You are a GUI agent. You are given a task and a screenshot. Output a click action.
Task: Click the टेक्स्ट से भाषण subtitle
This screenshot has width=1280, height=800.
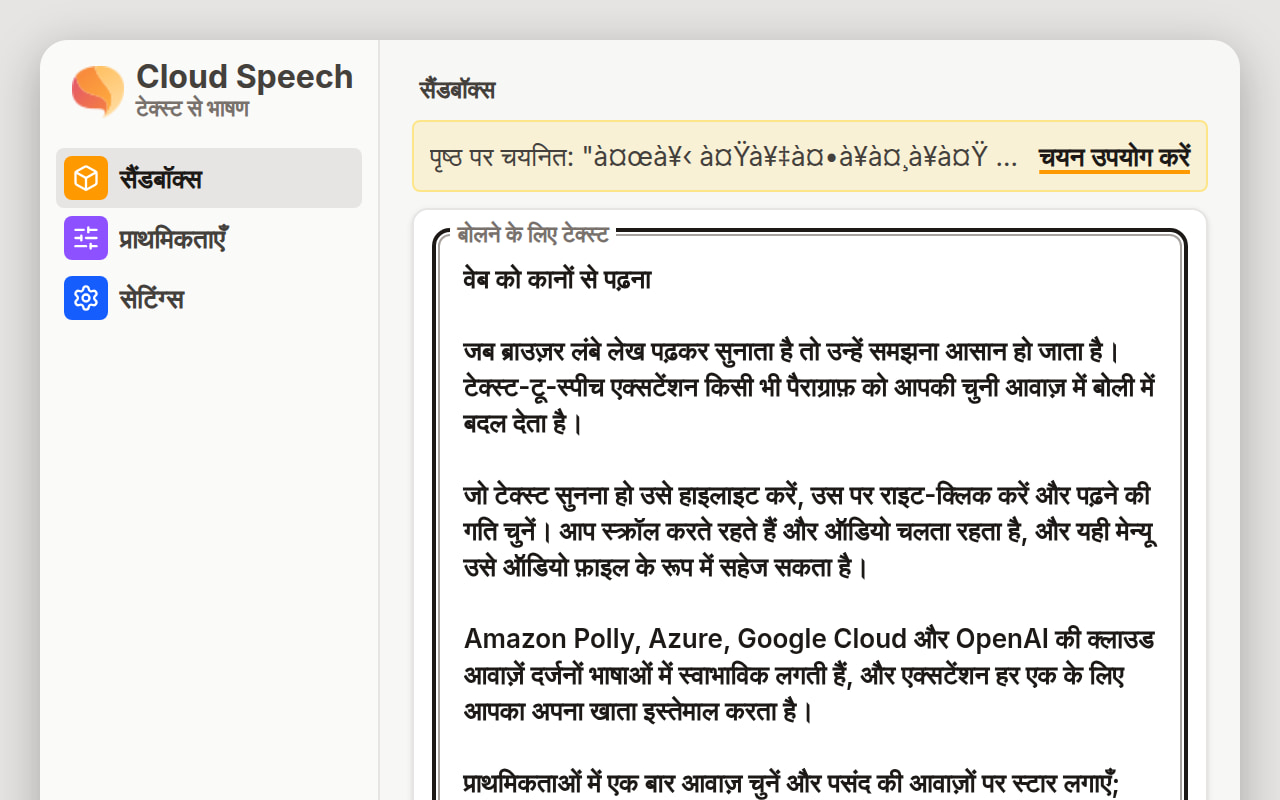click(192, 108)
